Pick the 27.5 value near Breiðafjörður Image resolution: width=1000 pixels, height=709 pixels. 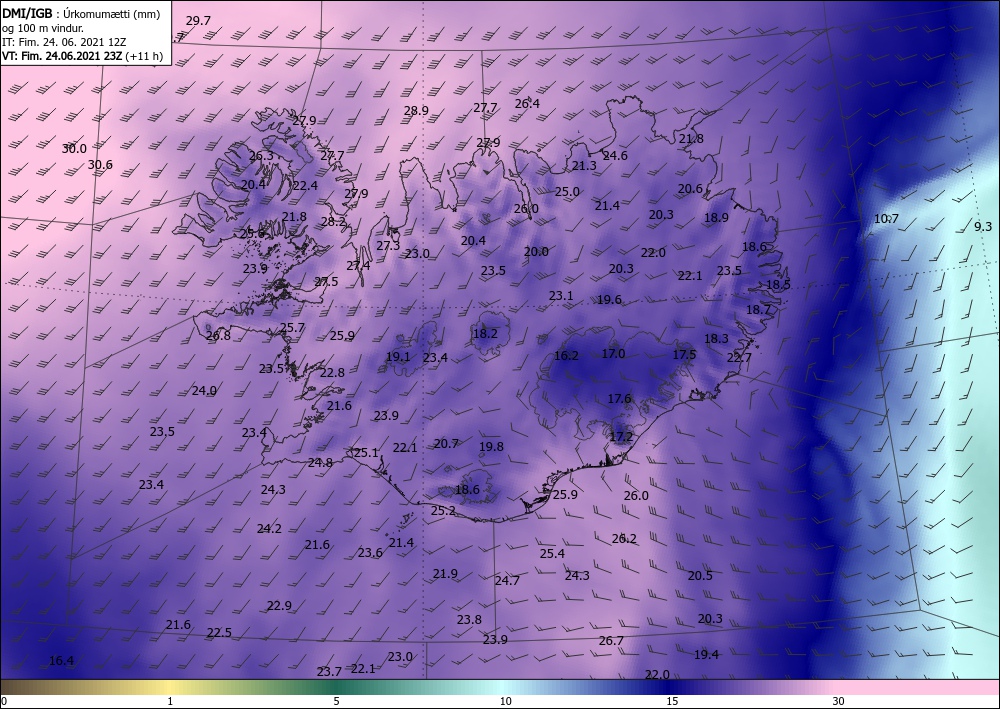326,282
